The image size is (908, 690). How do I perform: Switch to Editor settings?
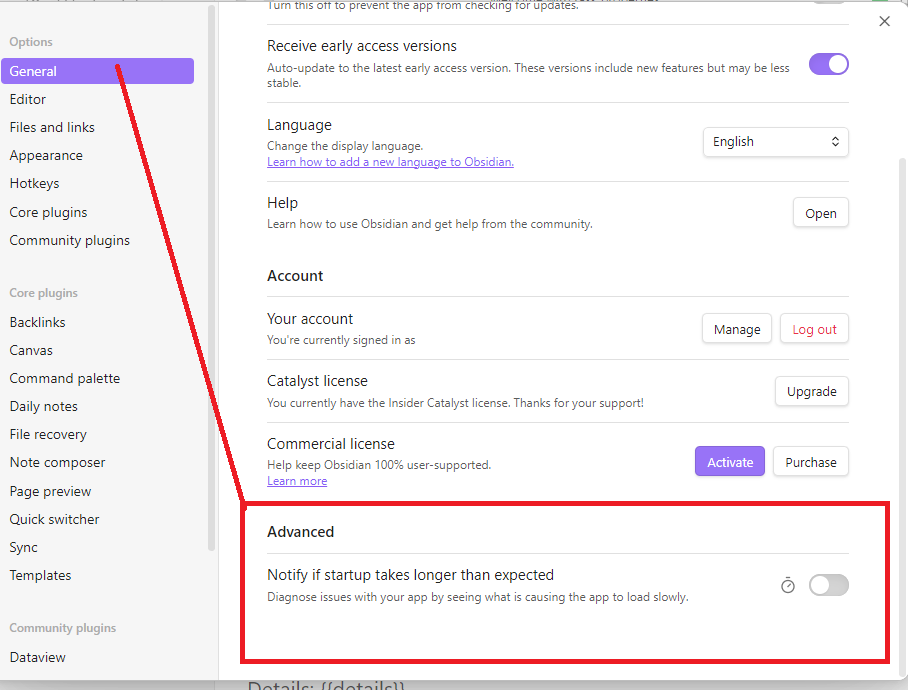coord(28,100)
